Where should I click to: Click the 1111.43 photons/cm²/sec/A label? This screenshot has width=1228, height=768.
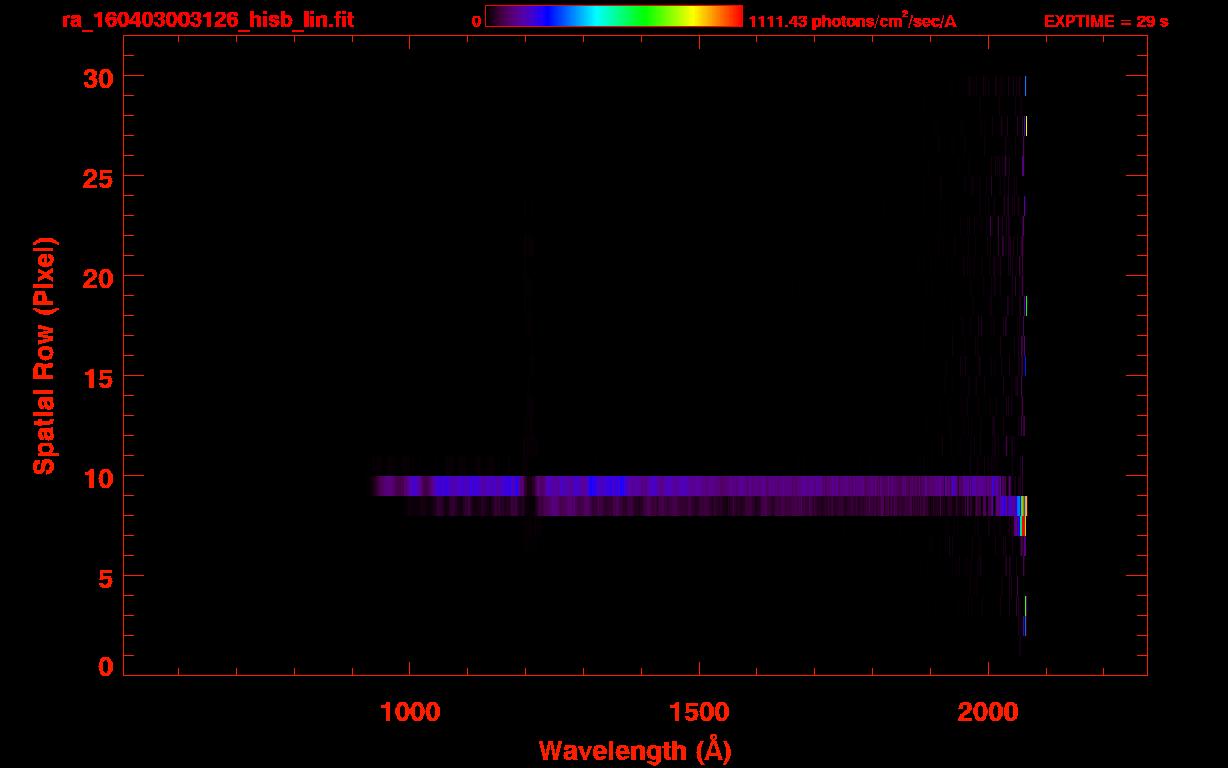(x=852, y=22)
